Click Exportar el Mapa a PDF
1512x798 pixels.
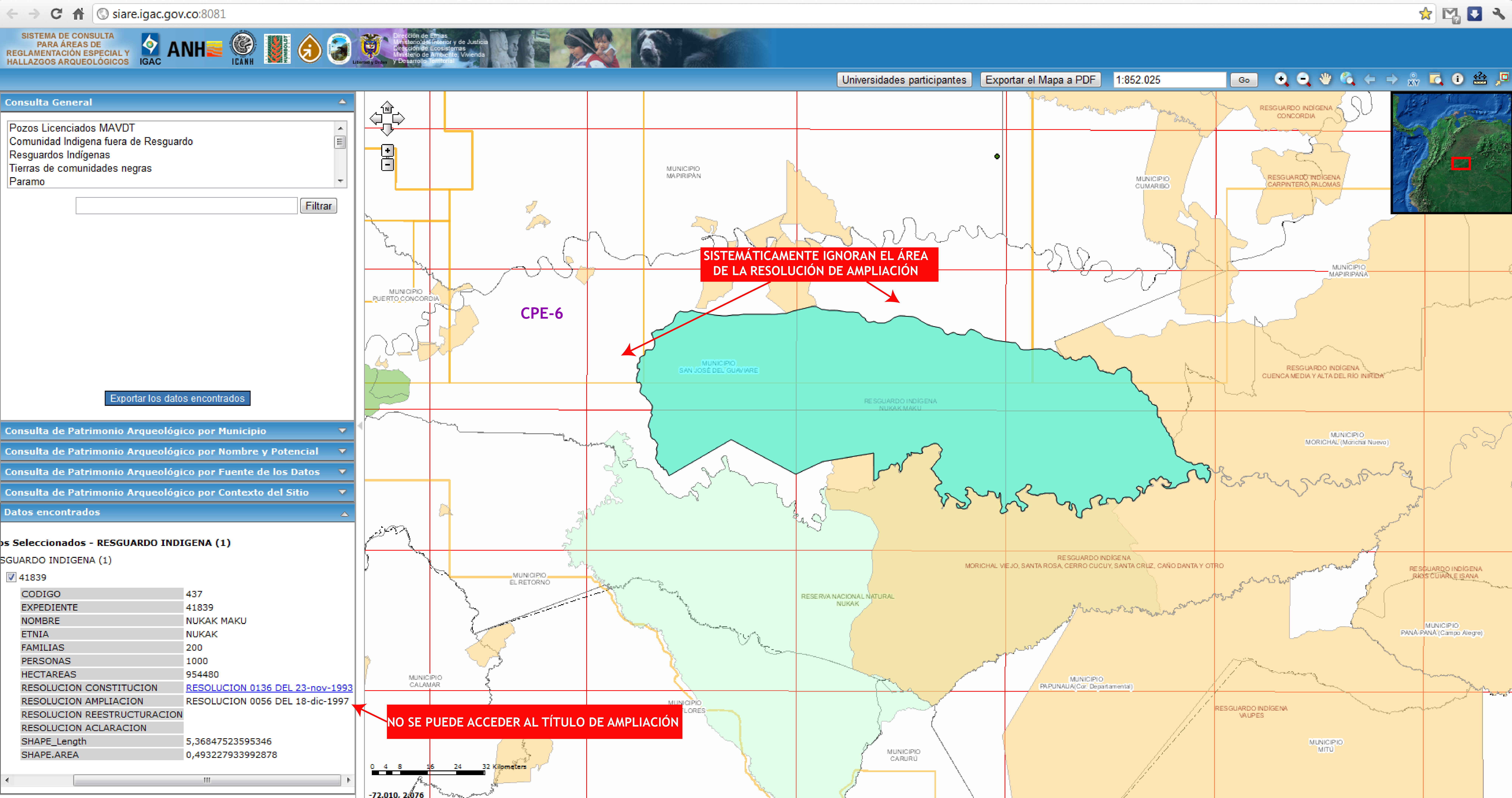1040,80
